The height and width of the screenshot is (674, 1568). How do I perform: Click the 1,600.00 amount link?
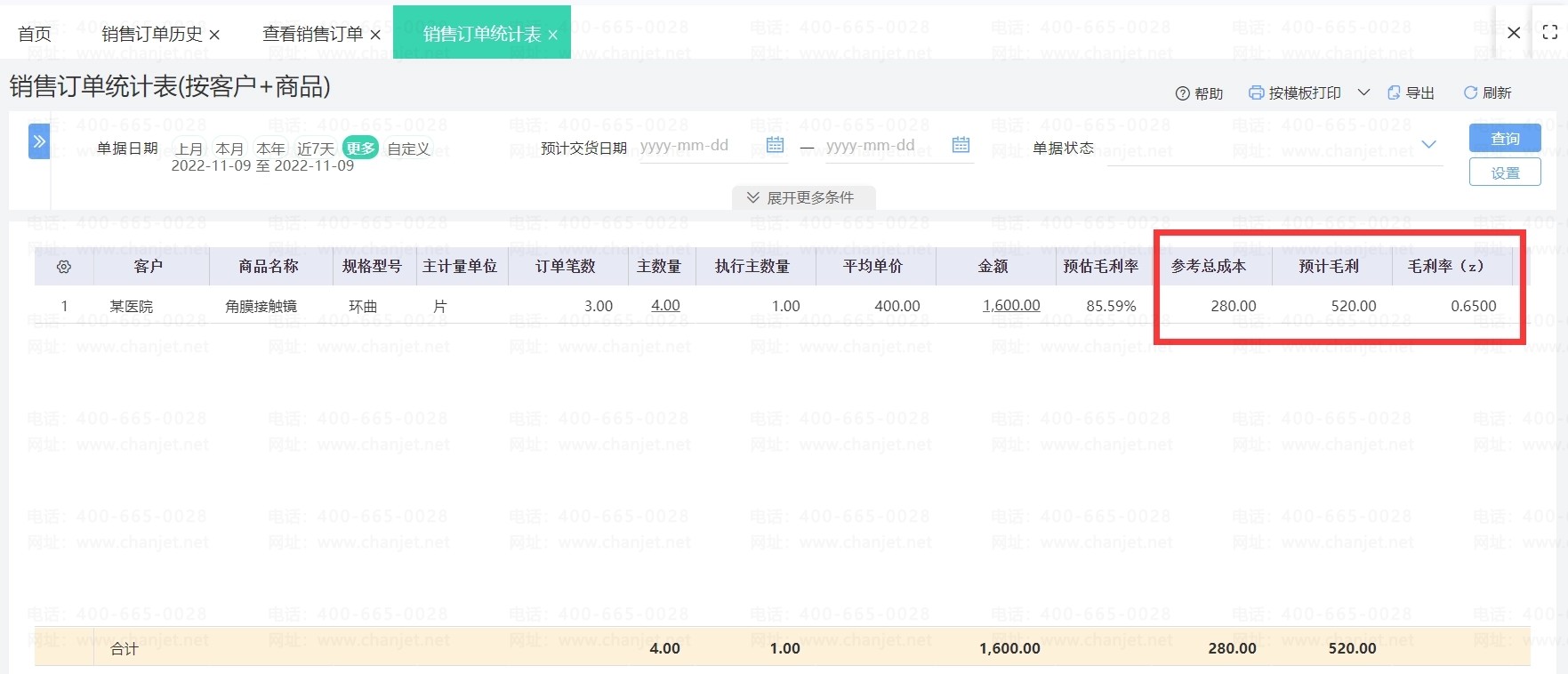click(x=1011, y=306)
